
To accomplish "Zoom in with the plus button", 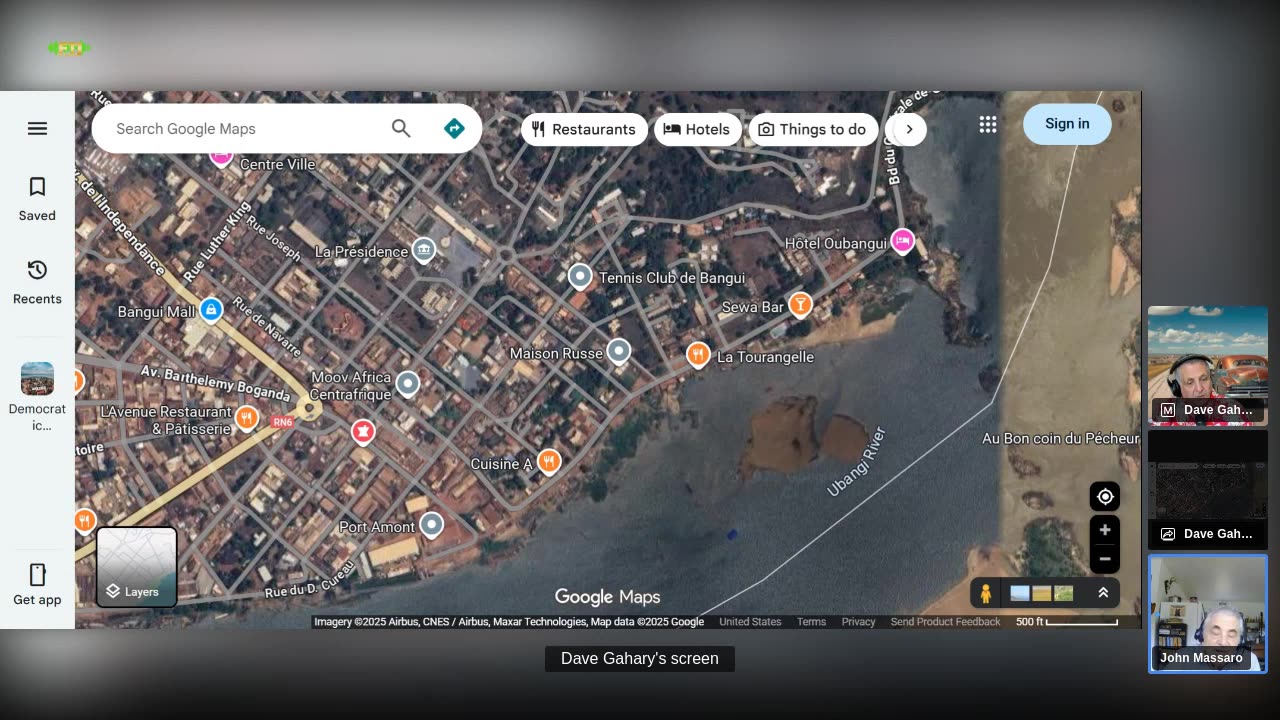I will point(1105,530).
